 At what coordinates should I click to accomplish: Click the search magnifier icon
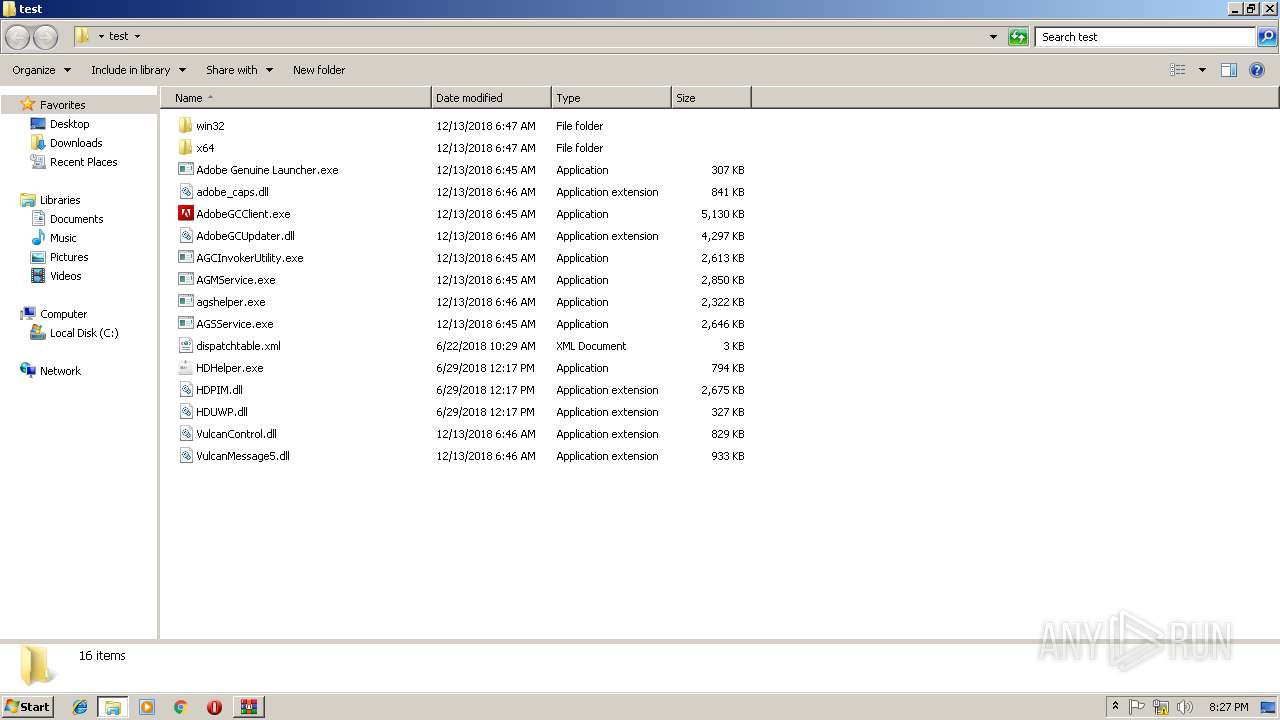(x=1267, y=37)
